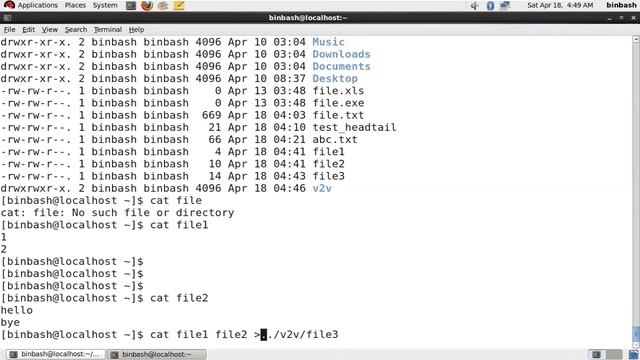The height and width of the screenshot is (360, 640).
Task: Open the Help menu
Action: pyautogui.click(x=136, y=29)
